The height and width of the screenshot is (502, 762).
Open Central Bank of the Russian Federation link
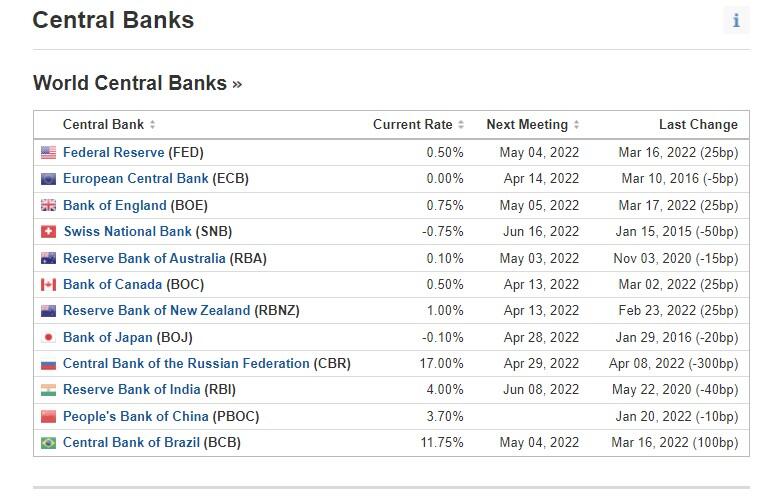(186, 364)
